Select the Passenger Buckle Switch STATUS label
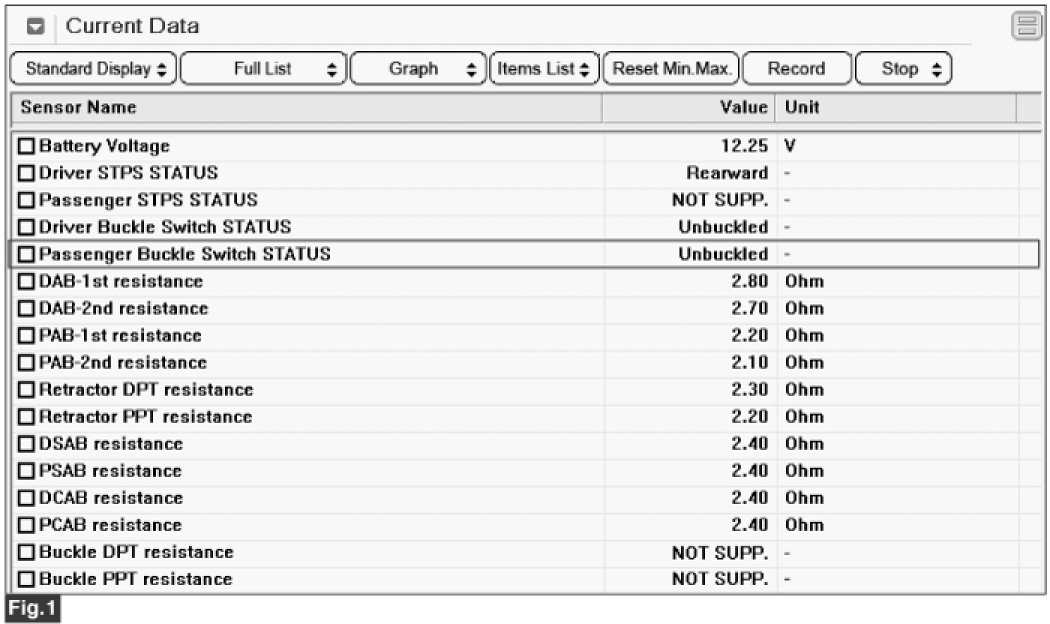This screenshot has width=1050, height=624. [x=185, y=254]
